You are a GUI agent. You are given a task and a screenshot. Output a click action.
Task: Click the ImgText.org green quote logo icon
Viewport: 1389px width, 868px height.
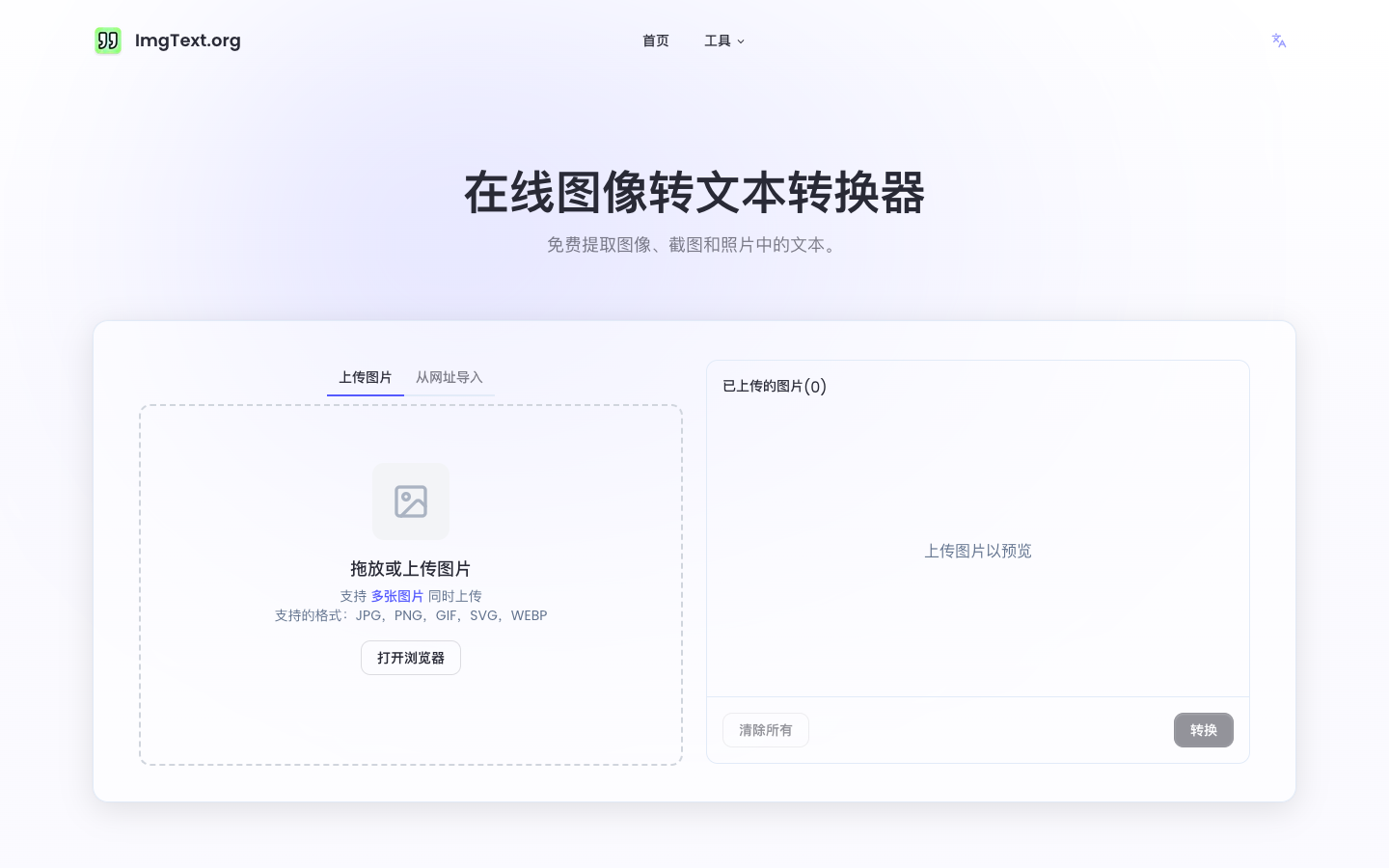tap(108, 41)
